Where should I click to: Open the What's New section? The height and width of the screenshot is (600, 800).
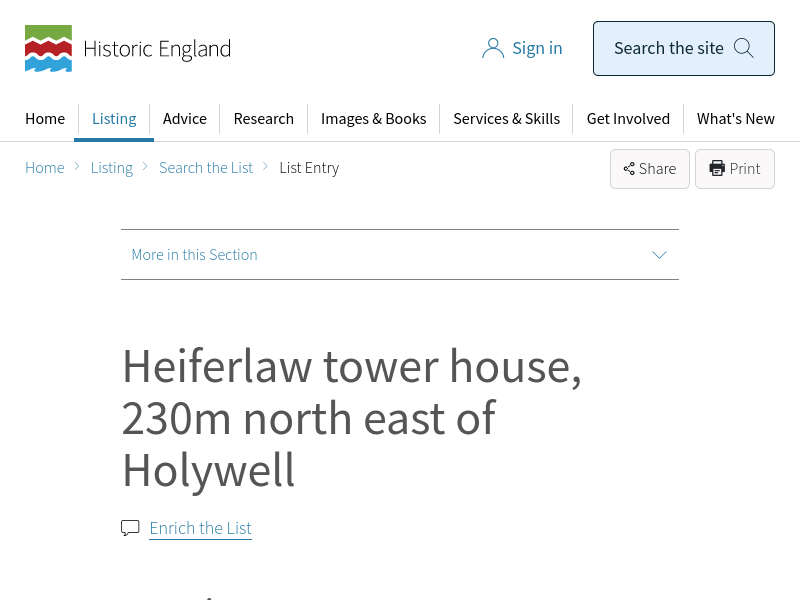736,118
